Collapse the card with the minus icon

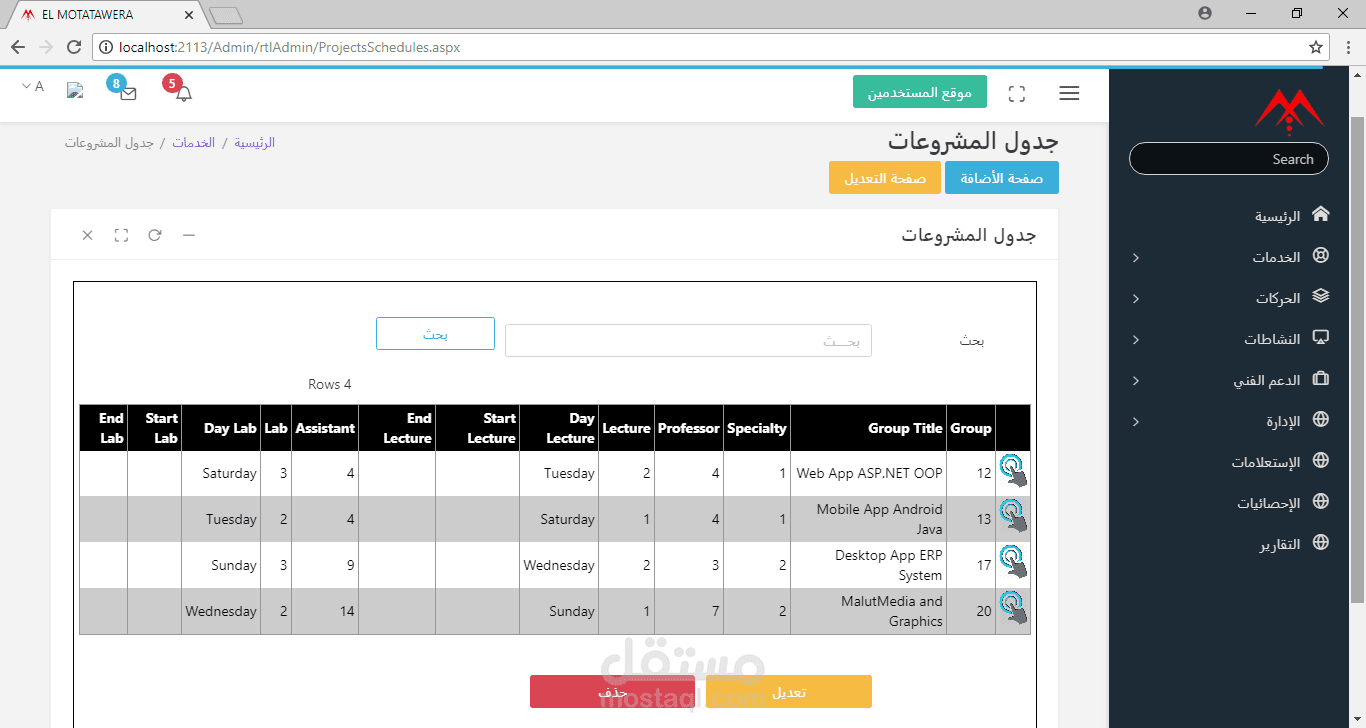189,235
